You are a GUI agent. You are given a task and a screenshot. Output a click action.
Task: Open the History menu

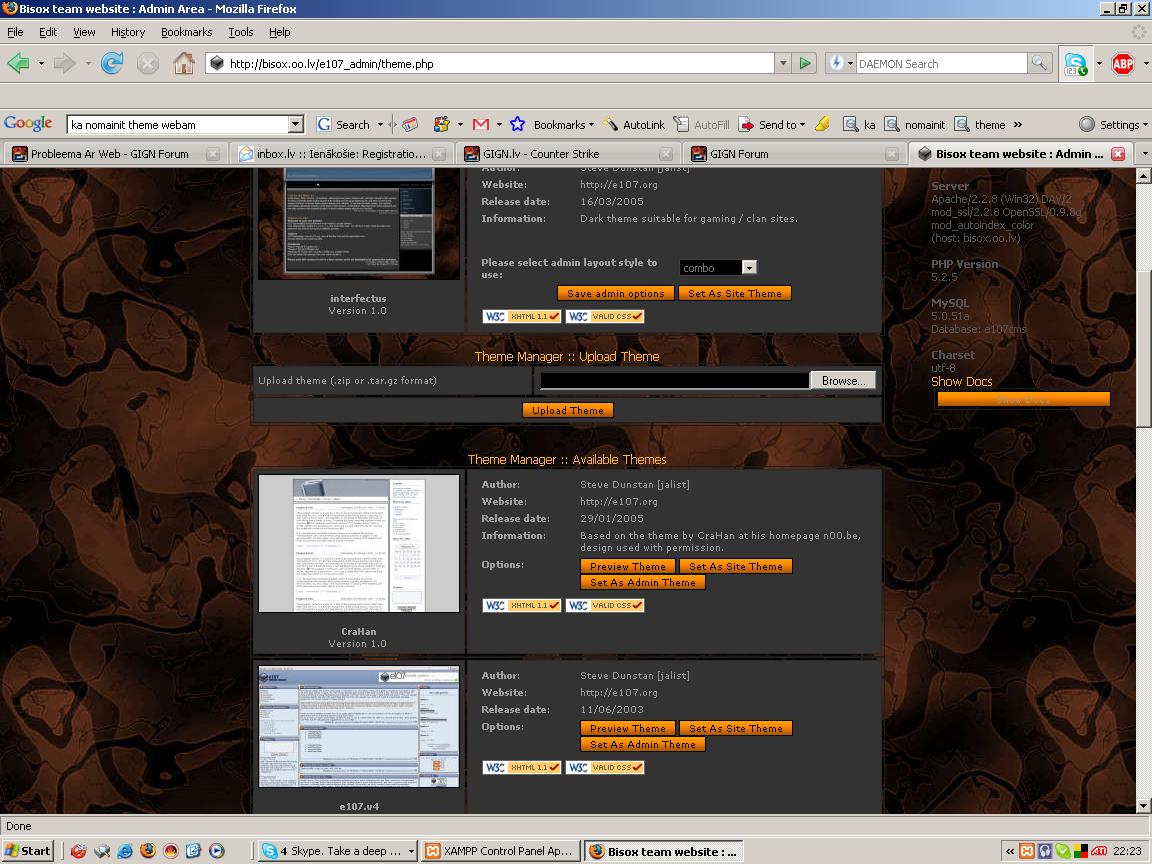point(128,32)
